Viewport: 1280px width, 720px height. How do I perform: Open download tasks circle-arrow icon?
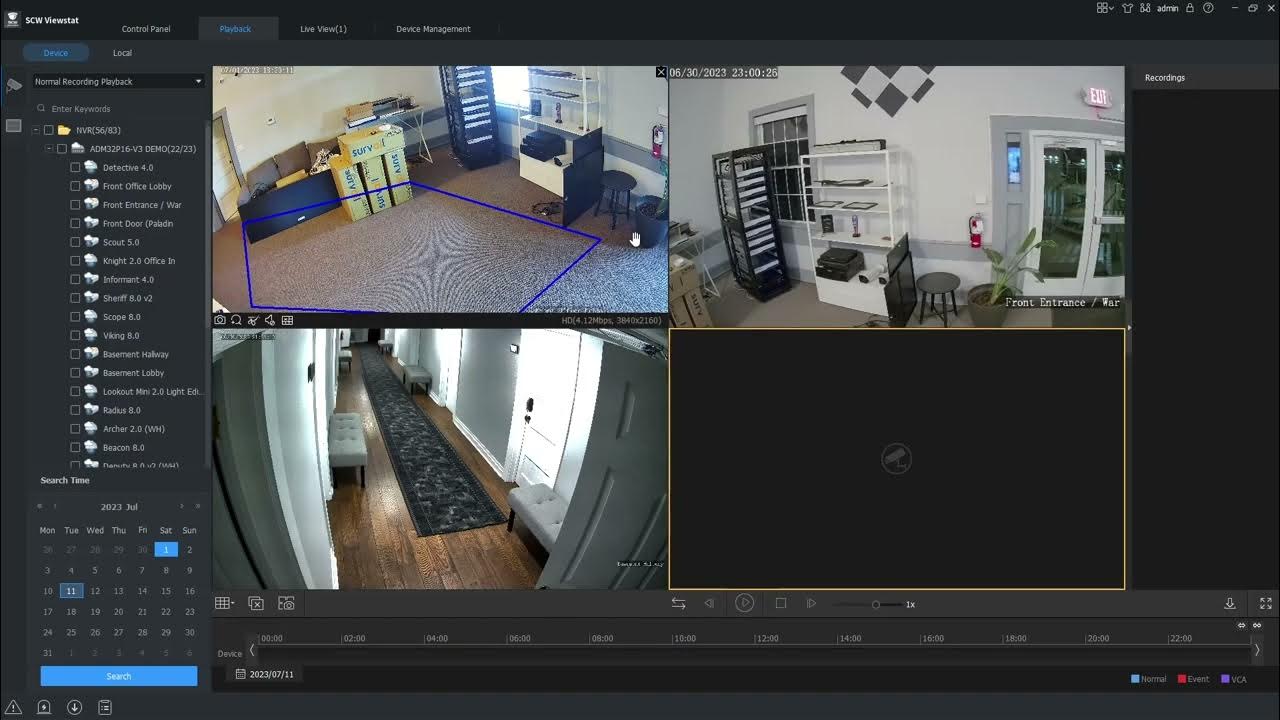click(74, 707)
